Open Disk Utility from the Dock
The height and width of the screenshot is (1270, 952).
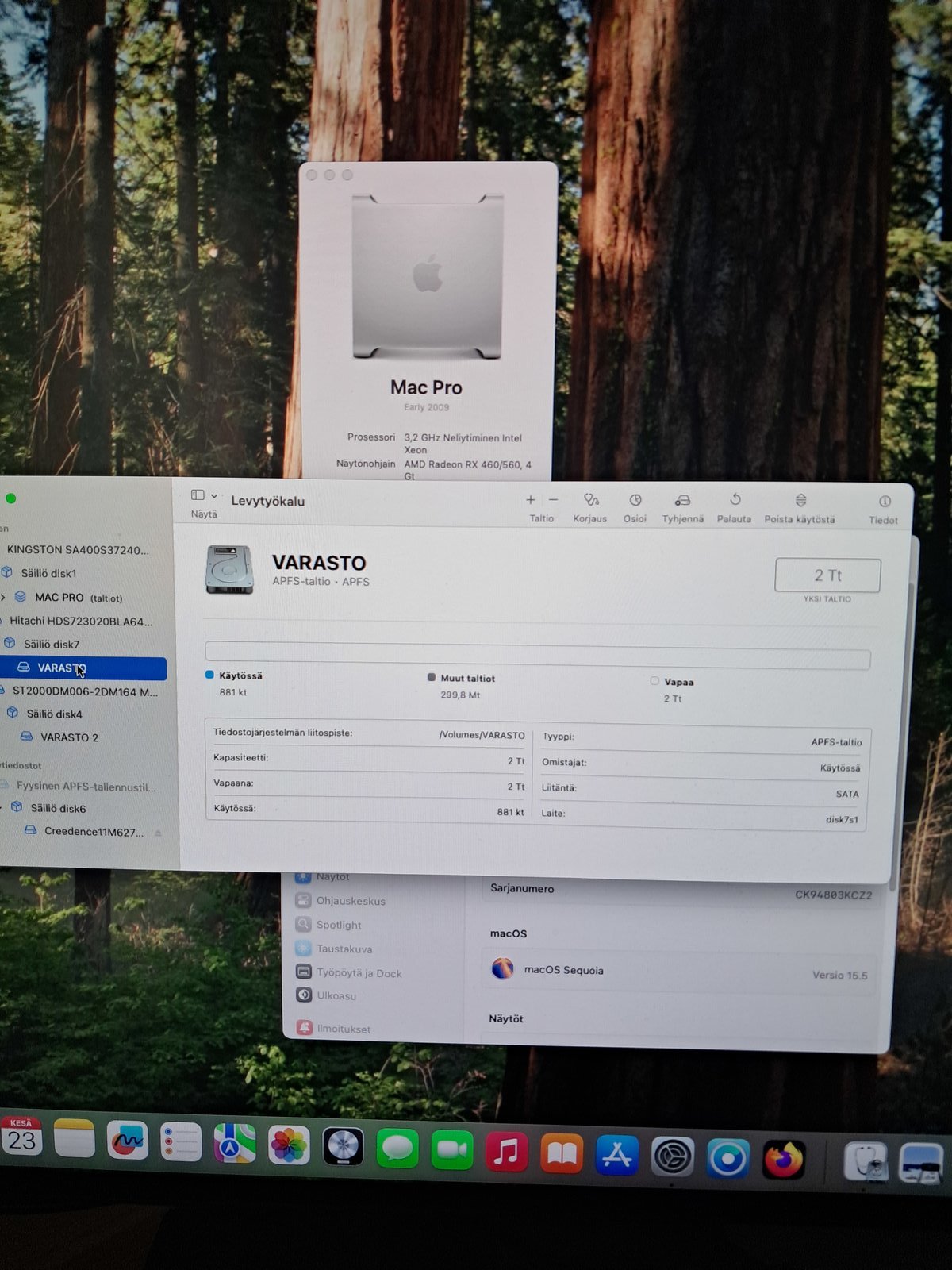click(x=866, y=1162)
